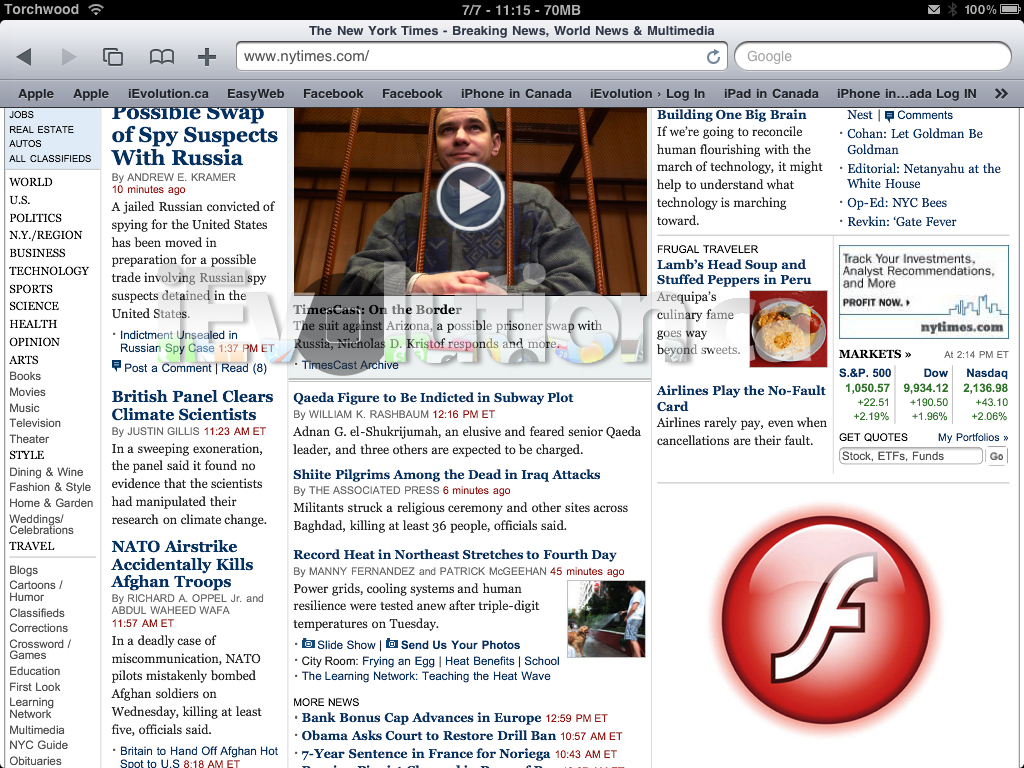Open Revkin: 'Gate Fever link
Viewport: 1024px width, 768px height.
tap(901, 222)
